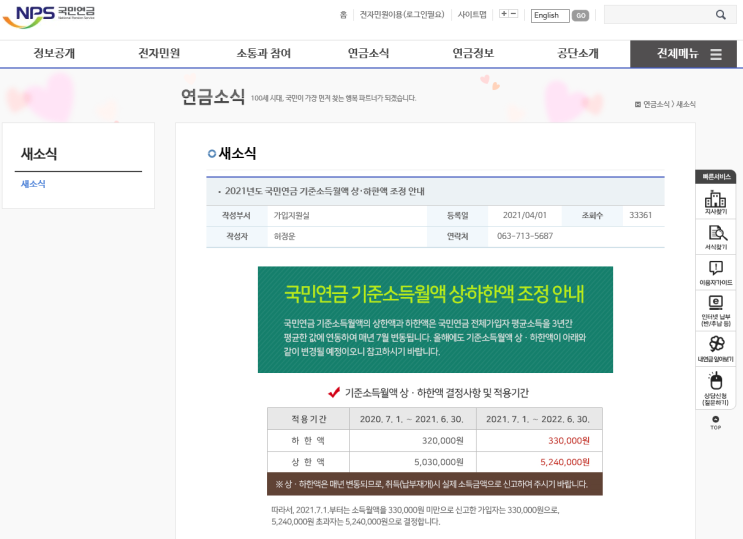Click the period 2021. 7. 1. ~ 2022. 6. 30. header

click(x=538, y=419)
